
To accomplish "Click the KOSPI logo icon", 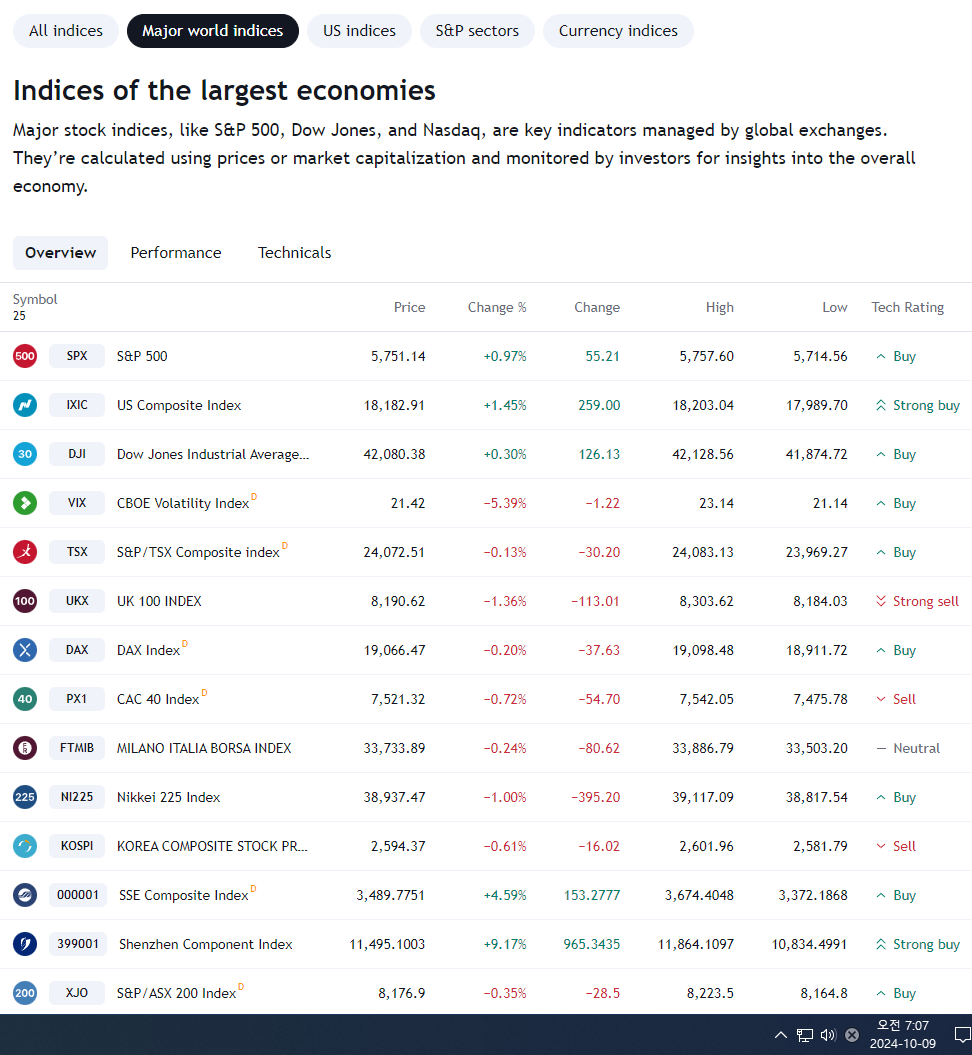I will click(x=25, y=846).
